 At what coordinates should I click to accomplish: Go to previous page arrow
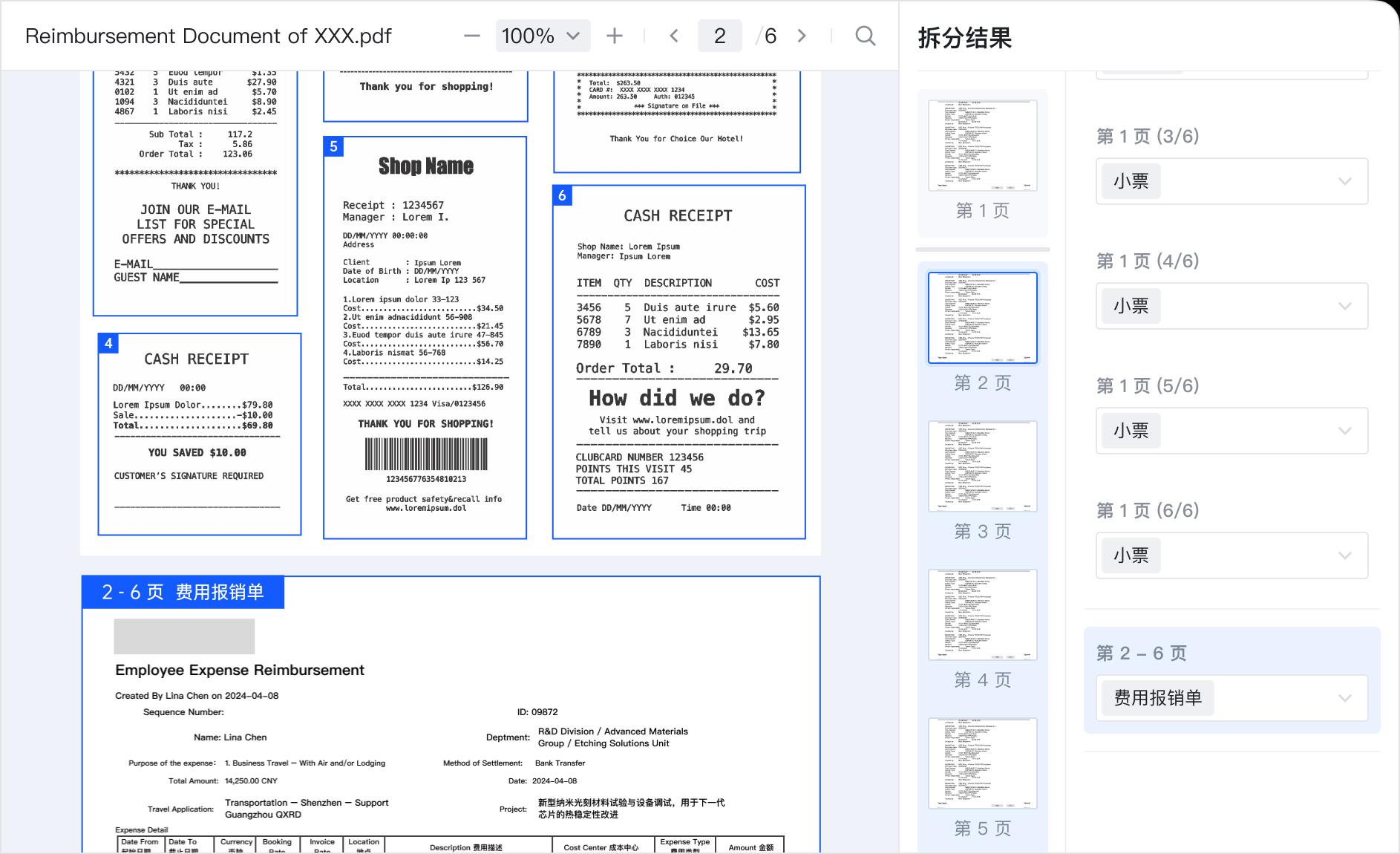[x=674, y=36]
